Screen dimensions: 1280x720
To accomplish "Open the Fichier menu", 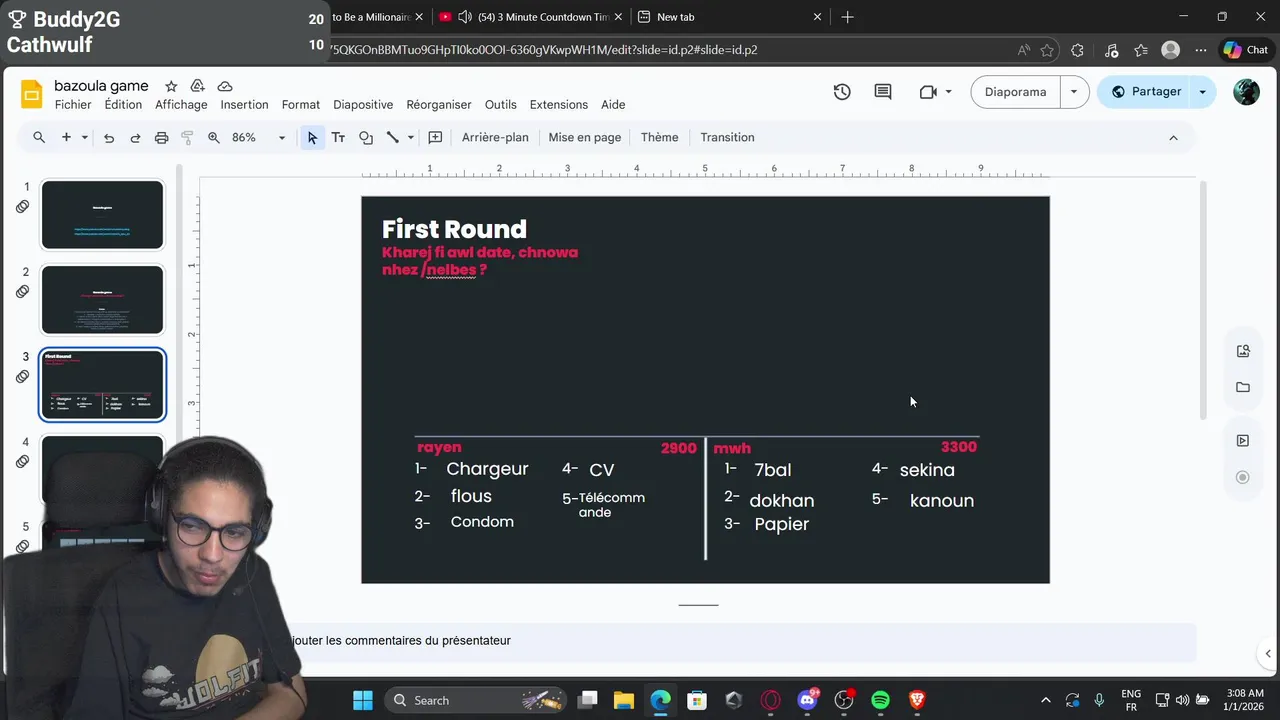I will pos(73,104).
